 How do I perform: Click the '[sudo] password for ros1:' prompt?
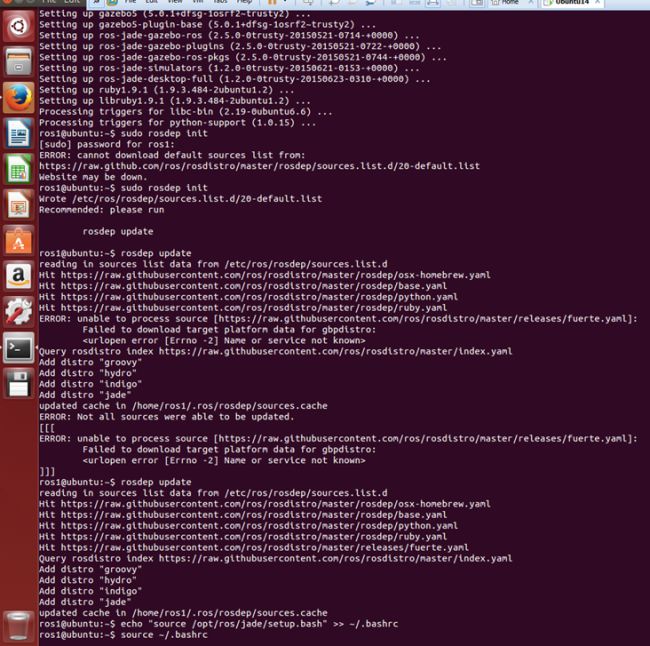click(x=107, y=144)
